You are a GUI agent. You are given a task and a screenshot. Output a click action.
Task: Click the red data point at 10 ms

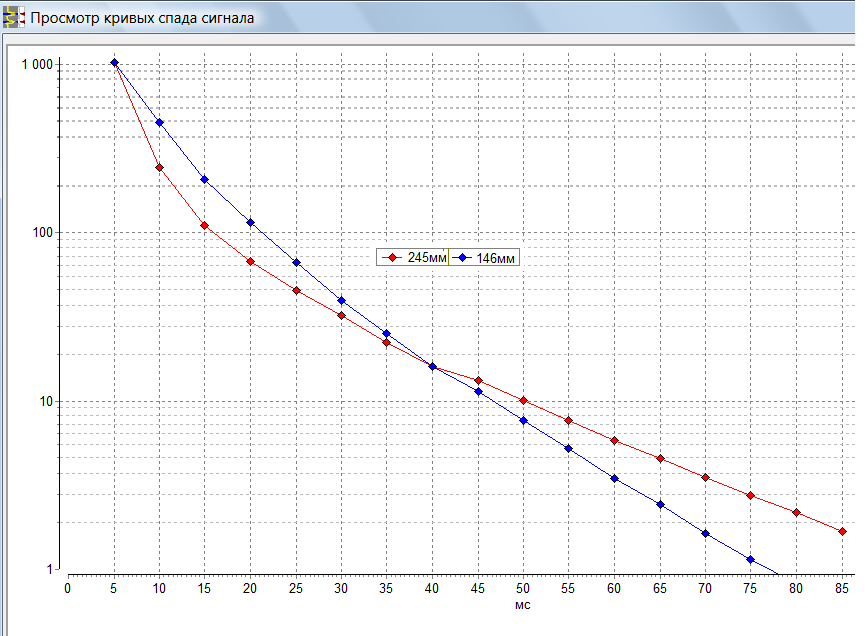click(x=160, y=167)
